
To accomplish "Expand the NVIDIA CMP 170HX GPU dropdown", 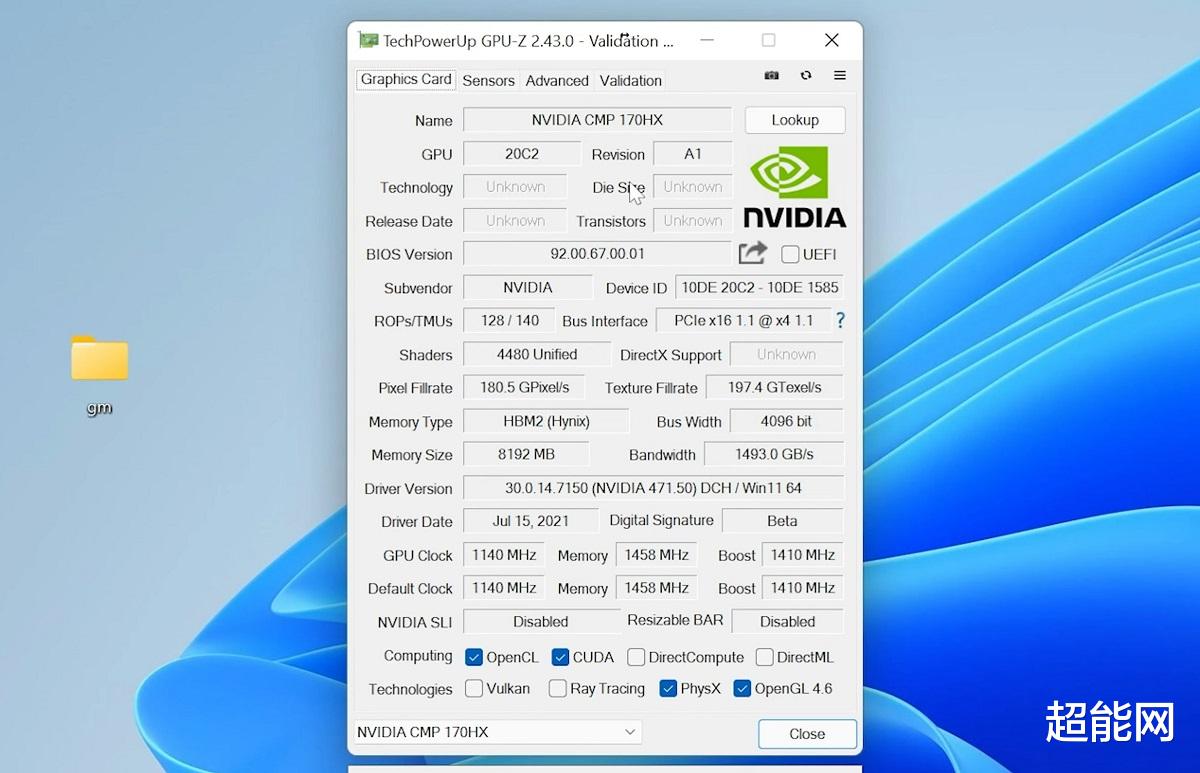I will pos(497,732).
